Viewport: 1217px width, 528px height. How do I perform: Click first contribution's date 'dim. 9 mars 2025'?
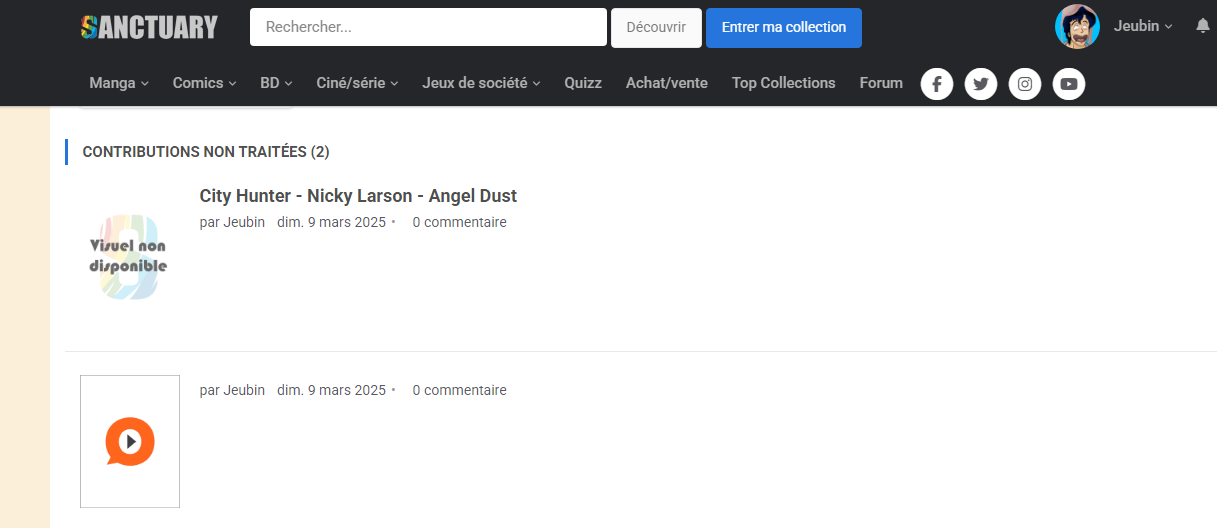click(x=331, y=222)
